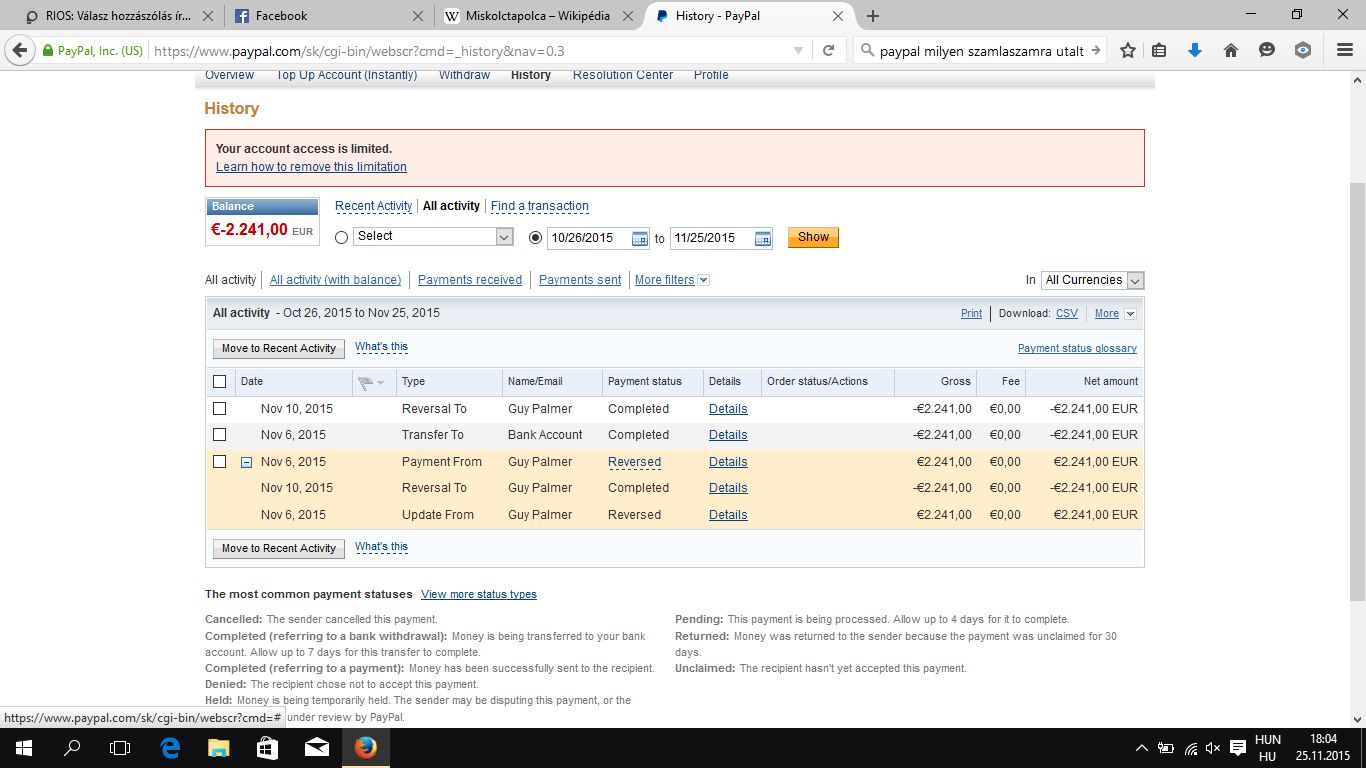This screenshot has height=768, width=1366.
Task: Open the start date calendar picker icon
Action: click(x=640, y=238)
